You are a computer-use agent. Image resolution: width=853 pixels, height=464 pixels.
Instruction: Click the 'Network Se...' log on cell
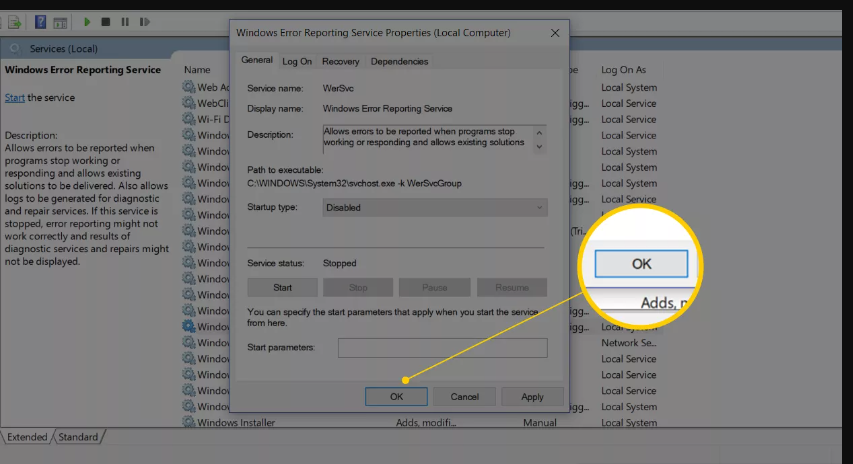629,343
